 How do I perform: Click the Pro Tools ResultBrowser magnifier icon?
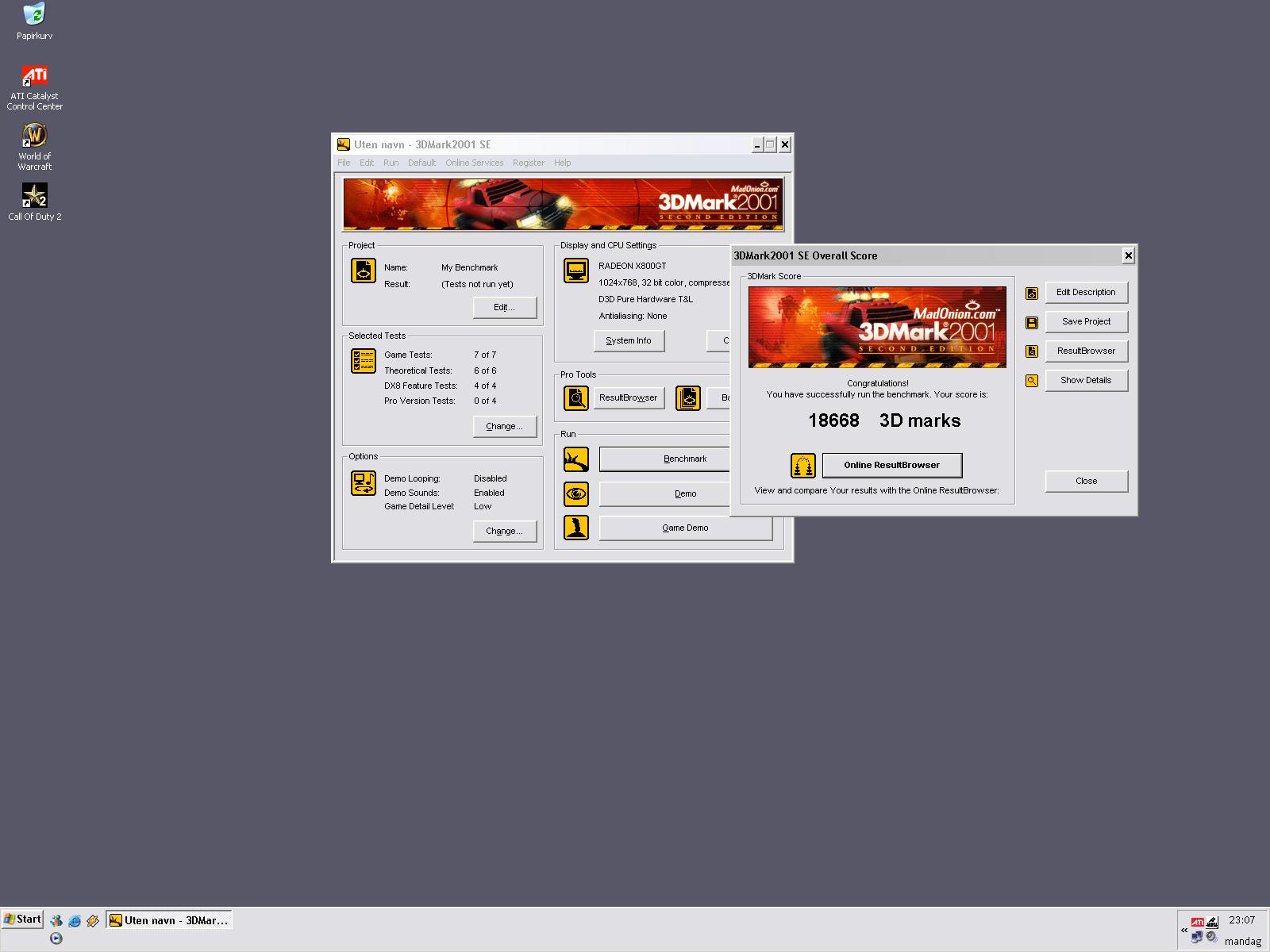pyautogui.click(x=576, y=397)
